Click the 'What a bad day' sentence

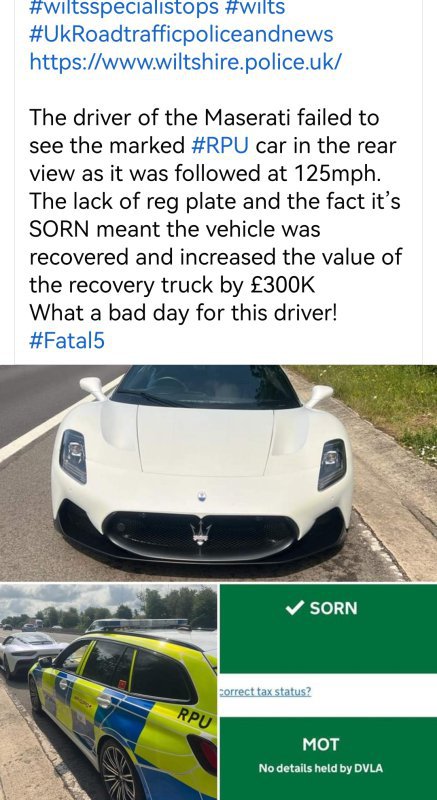[184, 313]
